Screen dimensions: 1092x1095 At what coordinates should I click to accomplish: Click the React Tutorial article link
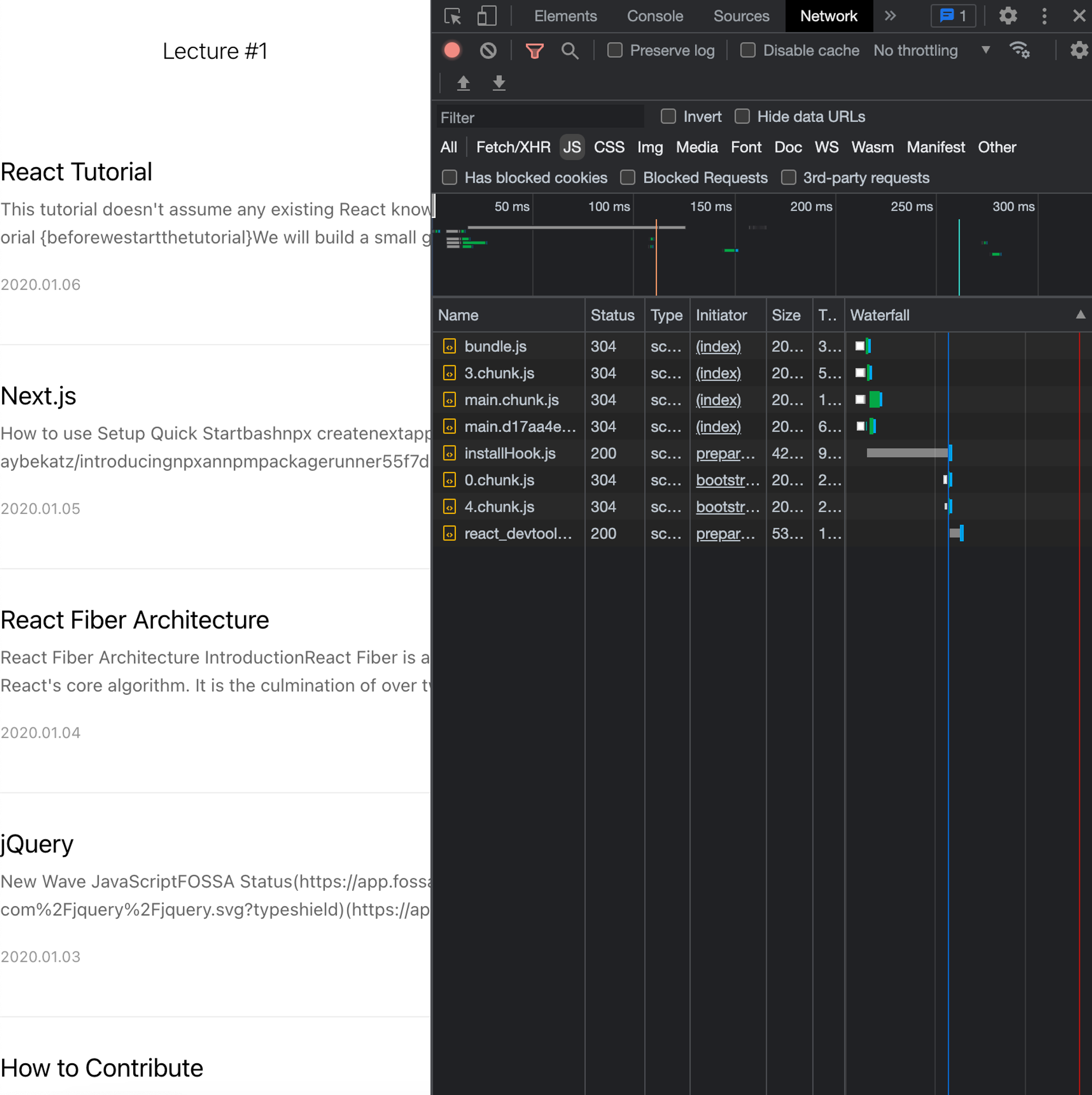tap(76, 170)
